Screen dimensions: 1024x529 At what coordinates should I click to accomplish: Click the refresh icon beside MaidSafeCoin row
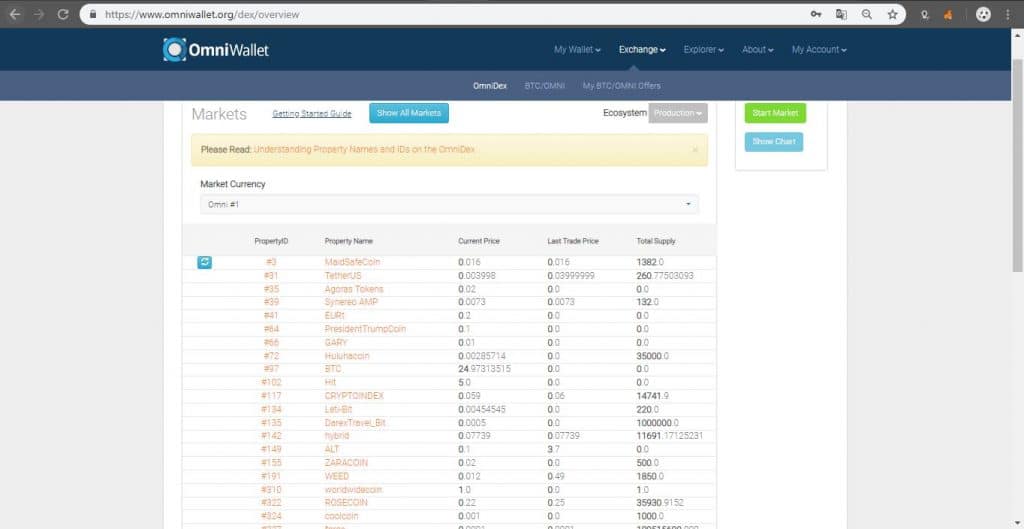click(x=204, y=262)
